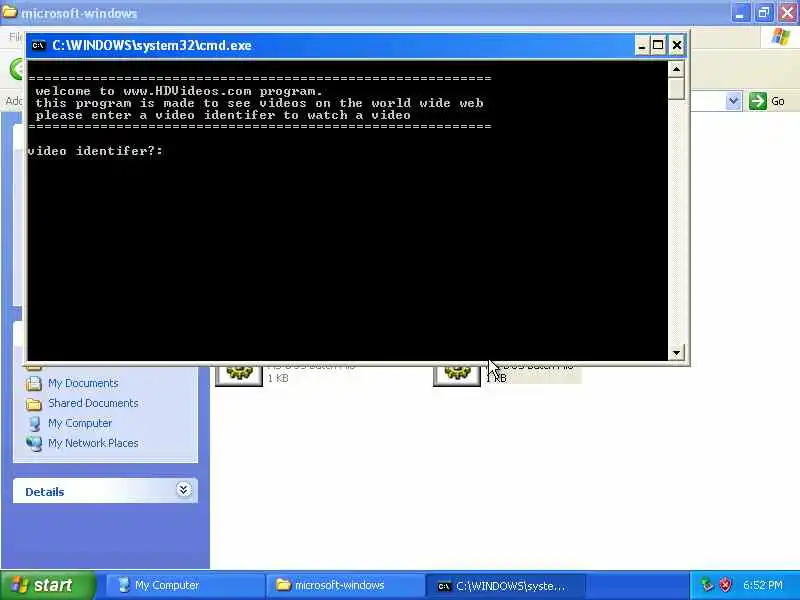The width and height of the screenshot is (800, 600).
Task: Click the My Documents folder icon
Action: click(34, 383)
